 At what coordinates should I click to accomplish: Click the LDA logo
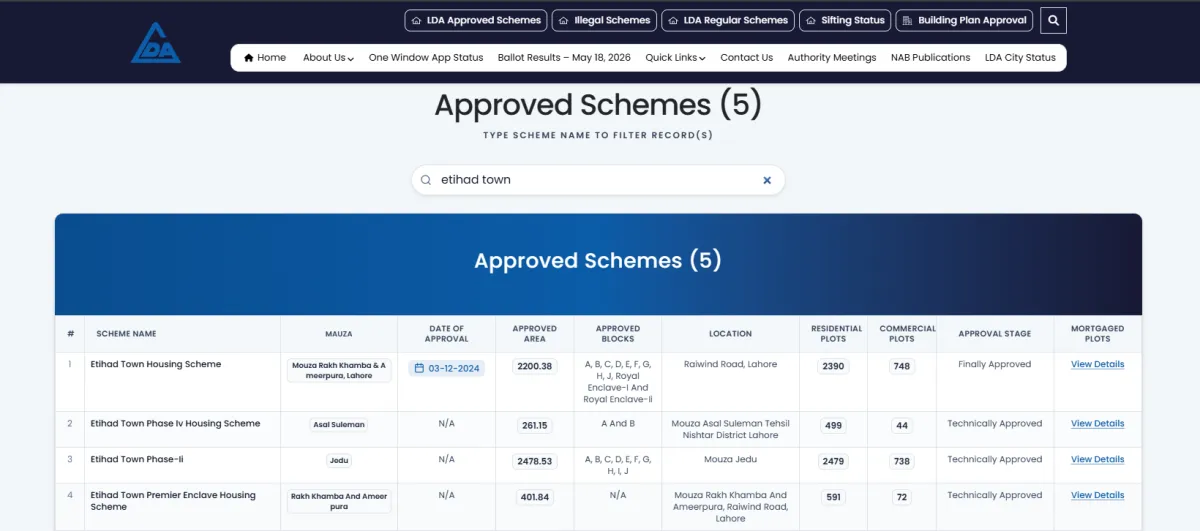(x=156, y=44)
